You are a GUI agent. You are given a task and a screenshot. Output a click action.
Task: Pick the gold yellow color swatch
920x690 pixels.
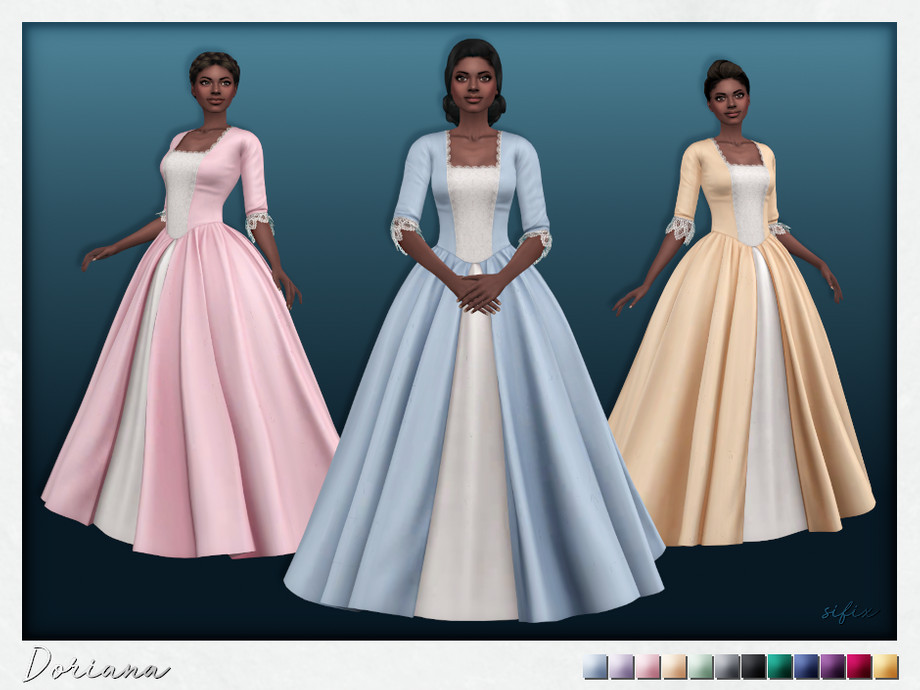pos(886,667)
